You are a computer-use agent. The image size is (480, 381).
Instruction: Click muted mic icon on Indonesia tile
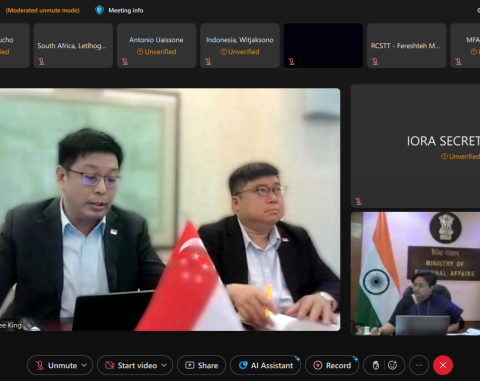pos(208,61)
